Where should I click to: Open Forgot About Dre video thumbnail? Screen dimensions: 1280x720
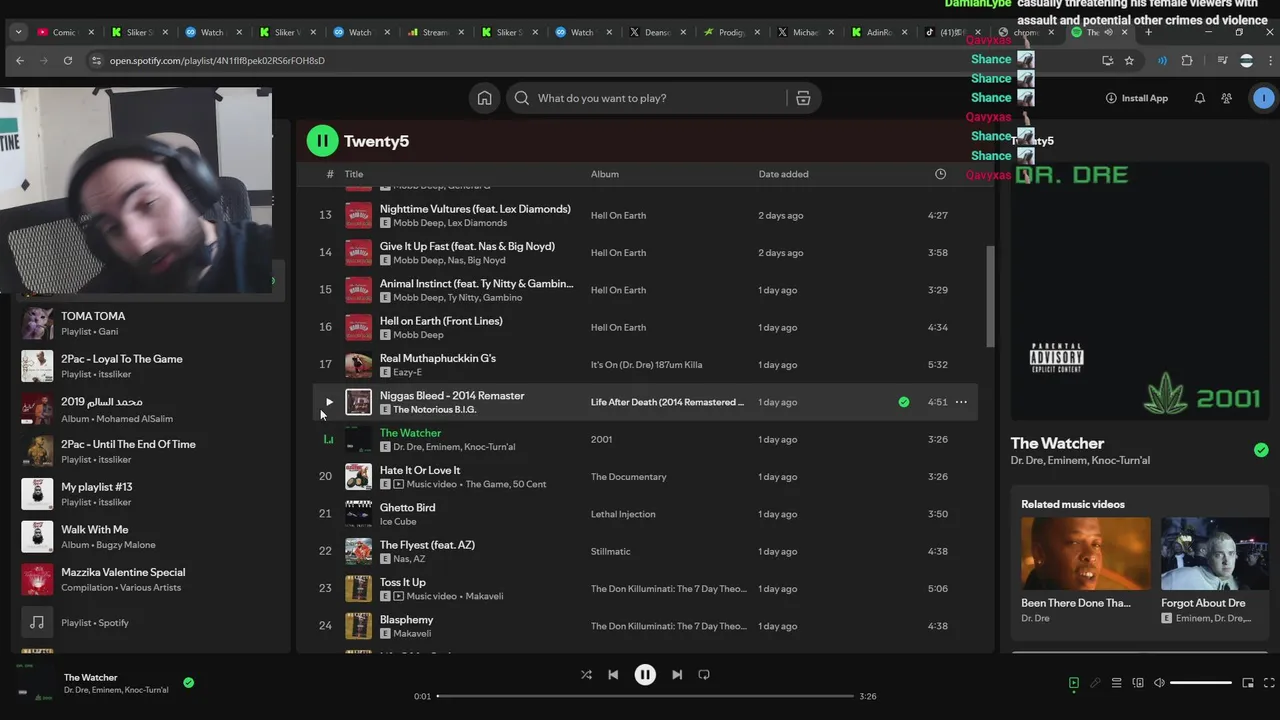click(1215, 553)
